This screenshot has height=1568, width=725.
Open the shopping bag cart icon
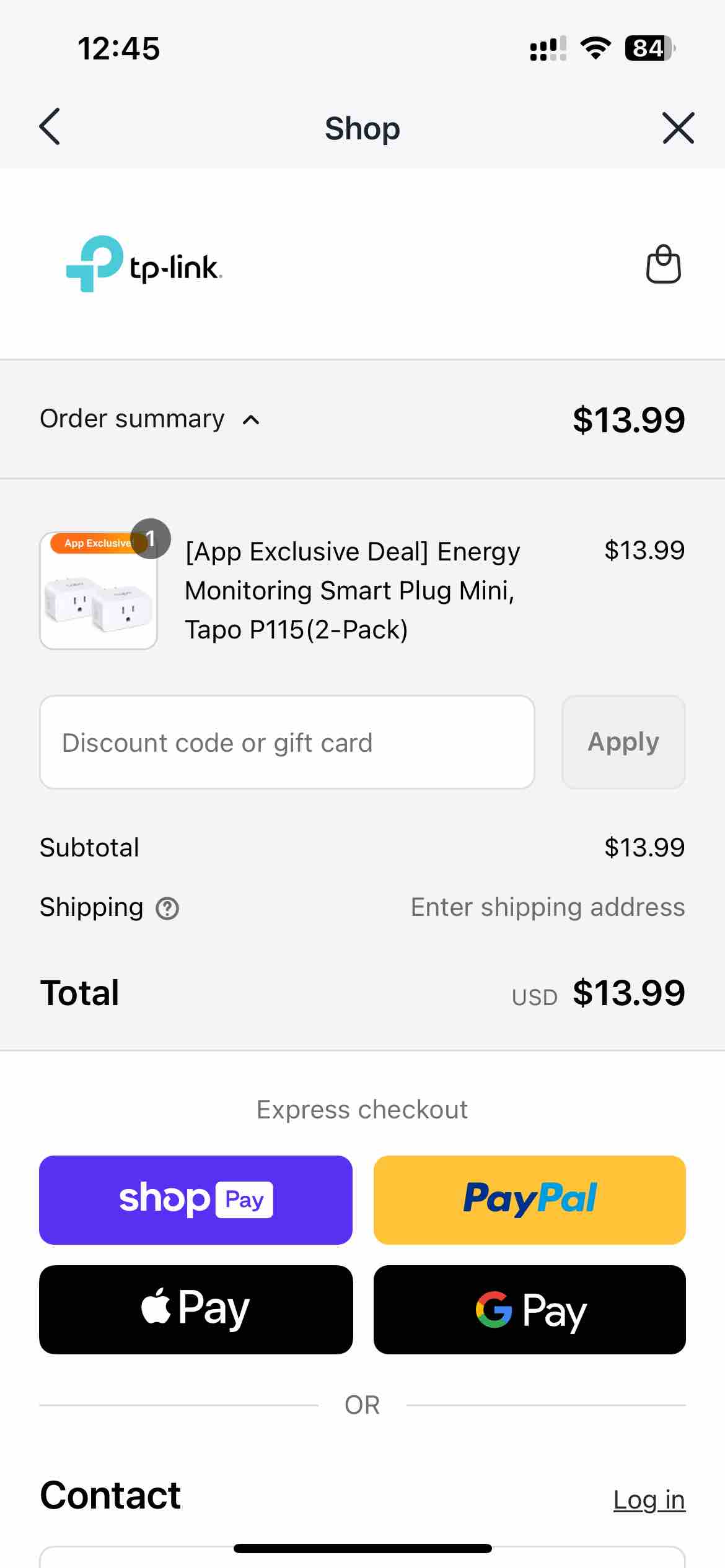[664, 264]
